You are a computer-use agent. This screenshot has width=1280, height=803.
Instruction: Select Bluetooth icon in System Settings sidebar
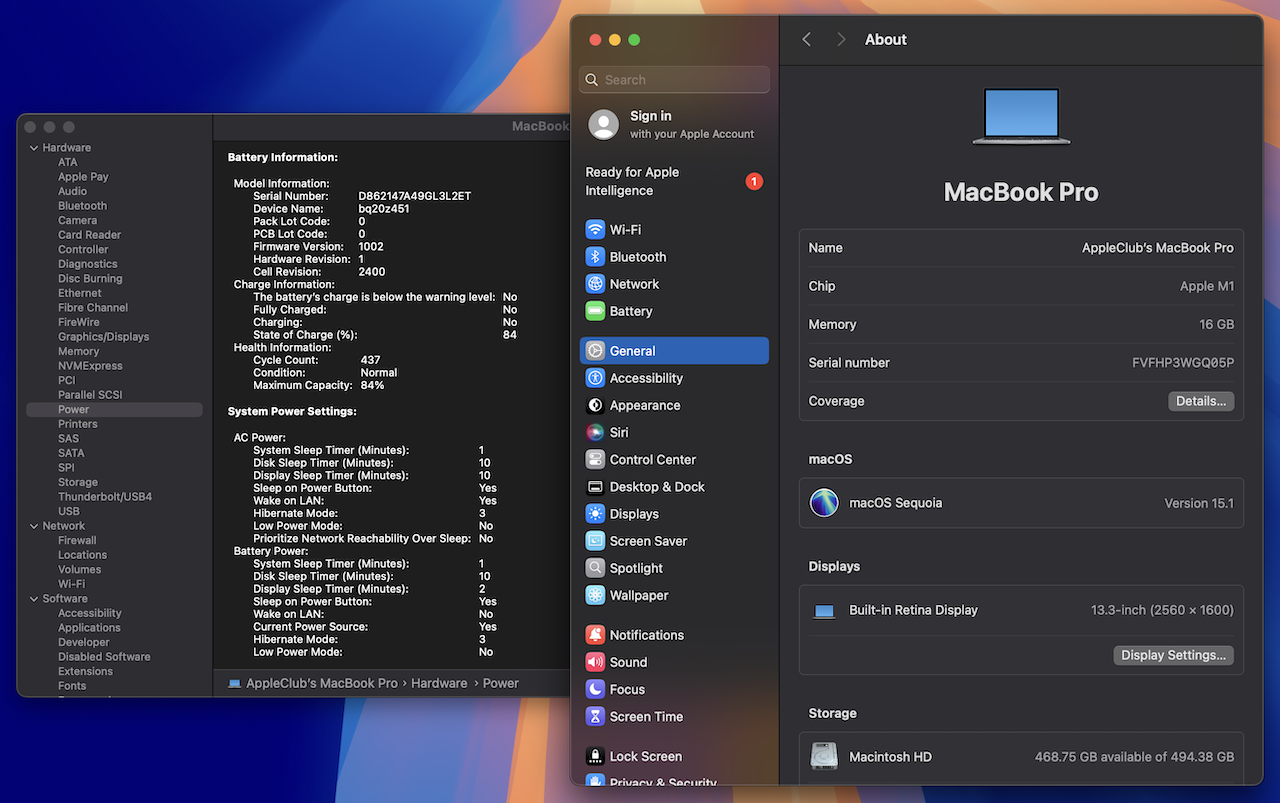[x=595, y=257]
